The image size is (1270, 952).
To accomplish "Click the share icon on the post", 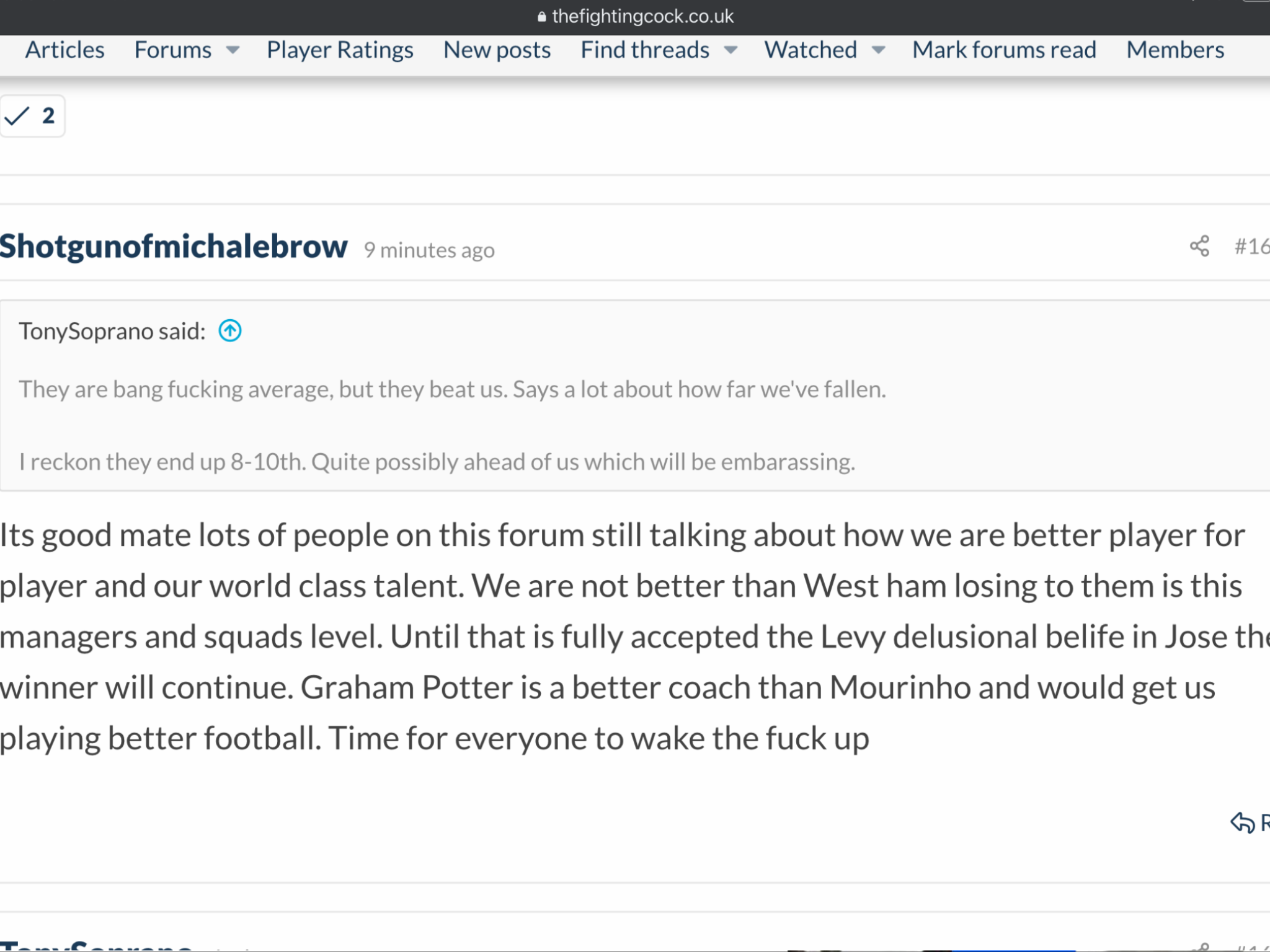I will pos(1199,246).
